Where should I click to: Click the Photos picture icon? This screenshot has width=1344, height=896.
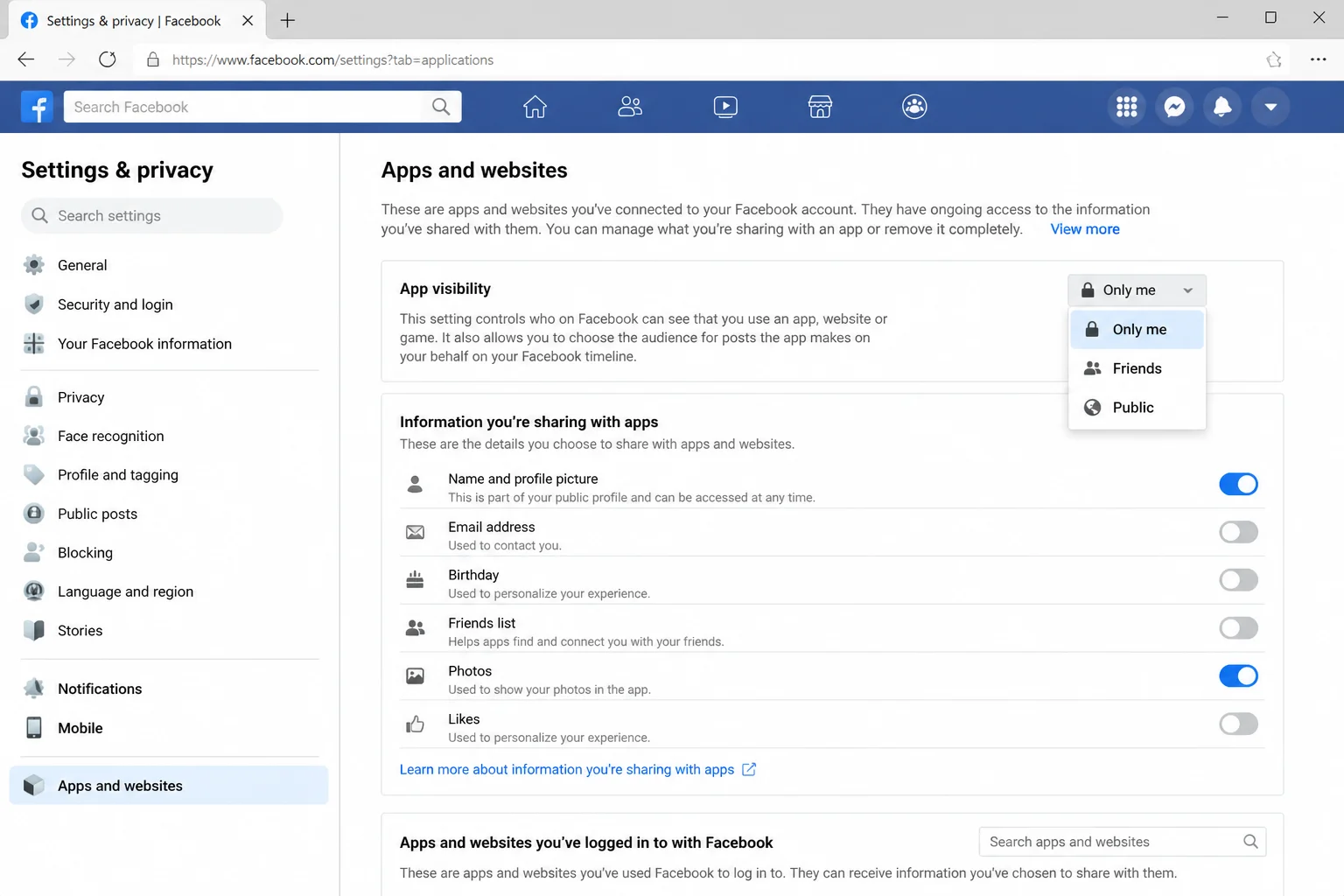(416, 676)
